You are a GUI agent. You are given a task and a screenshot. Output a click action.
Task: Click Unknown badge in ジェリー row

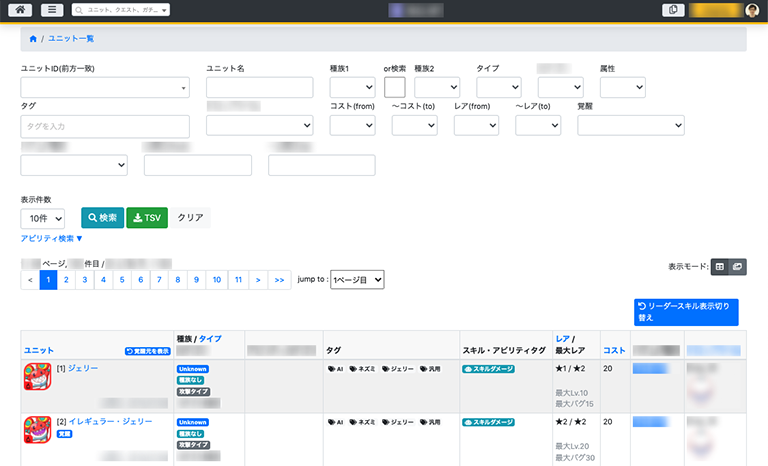193,369
